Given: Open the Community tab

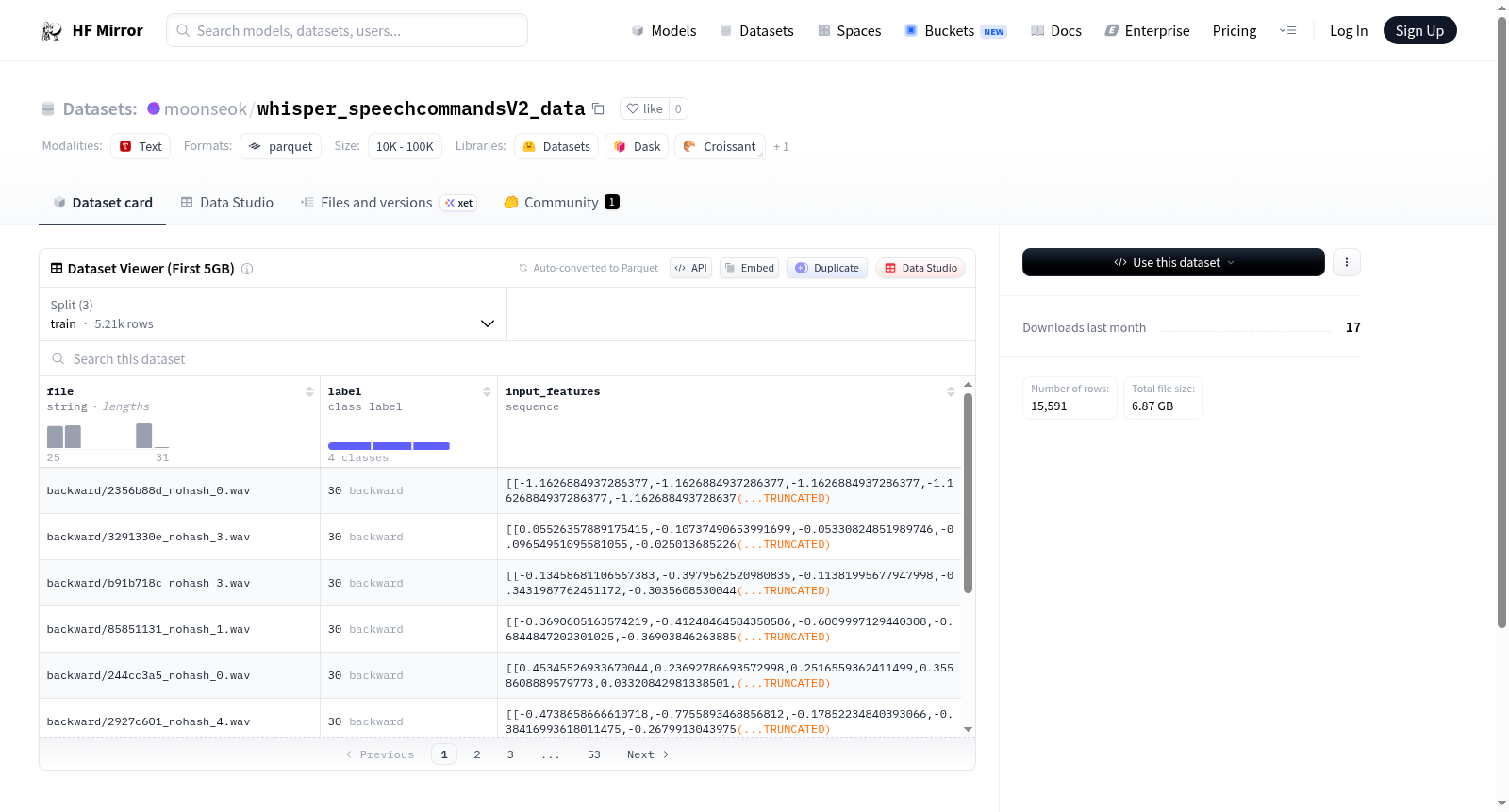Looking at the screenshot, I should point(561,203).
